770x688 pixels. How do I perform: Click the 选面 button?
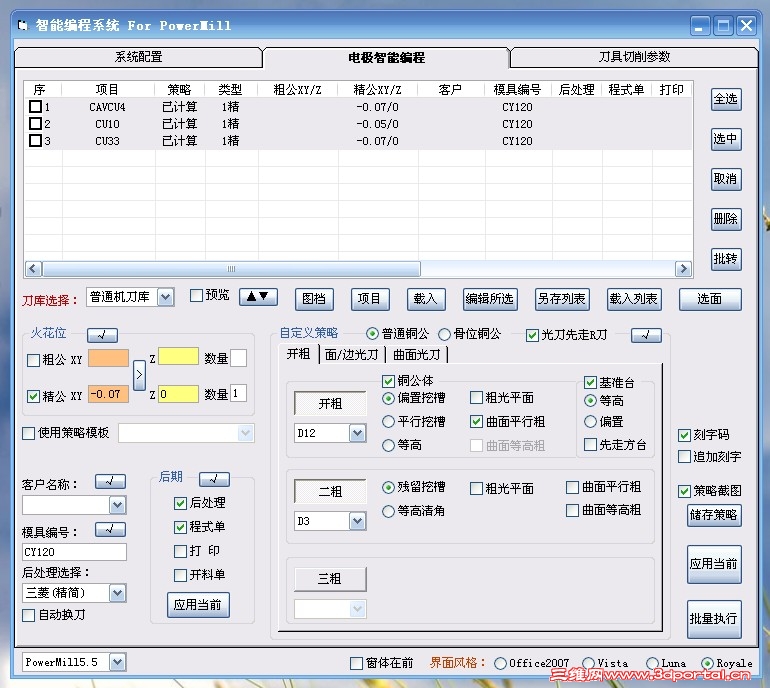tap(710, 299)
